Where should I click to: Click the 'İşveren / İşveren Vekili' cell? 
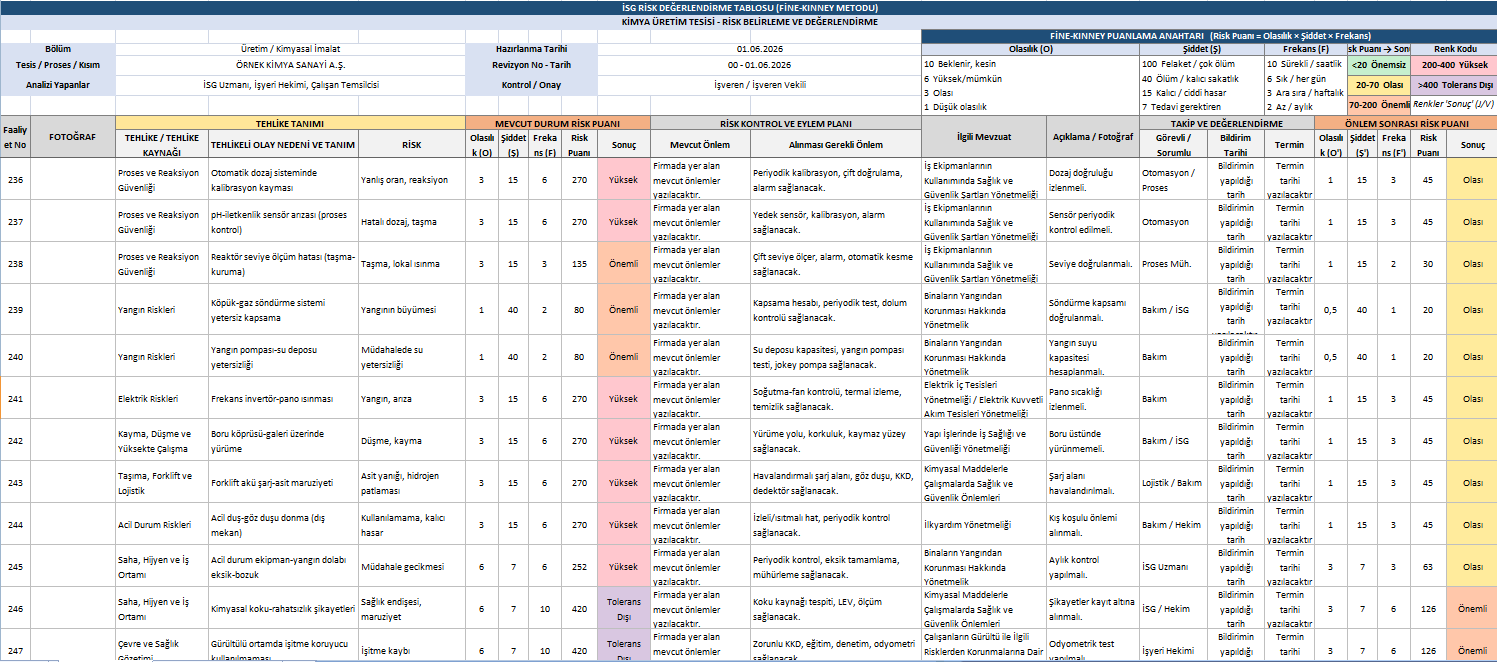759,85
